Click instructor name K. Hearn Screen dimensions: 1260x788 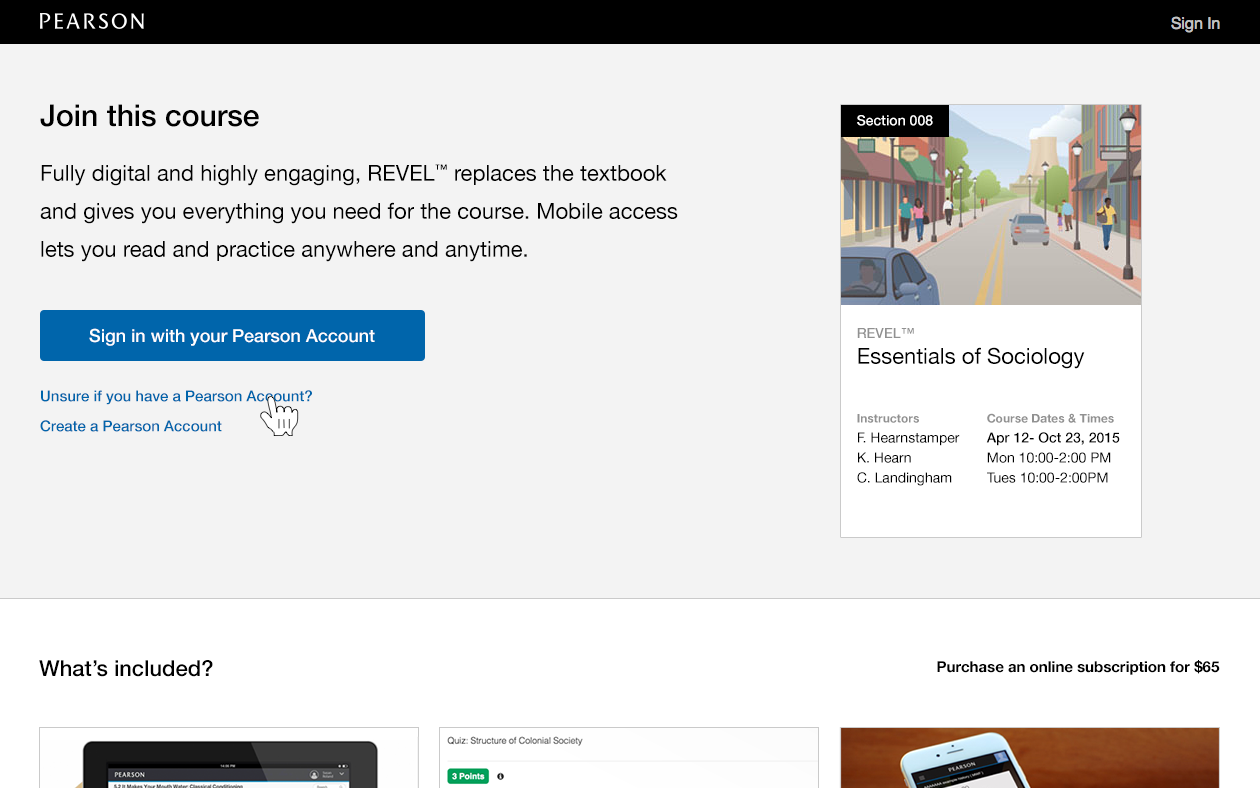884,458
